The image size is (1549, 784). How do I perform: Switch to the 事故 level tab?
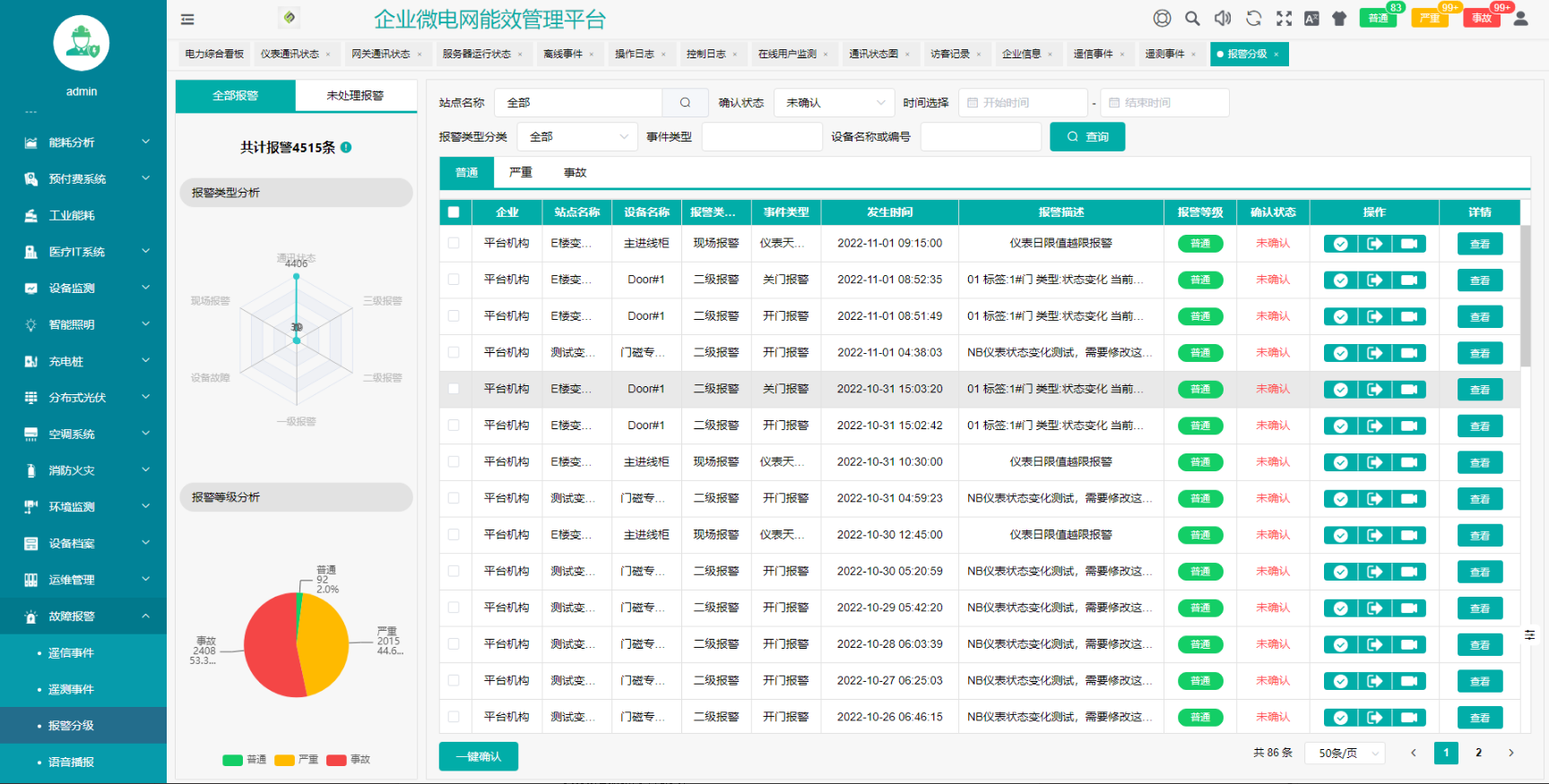(x=575, y=172)
